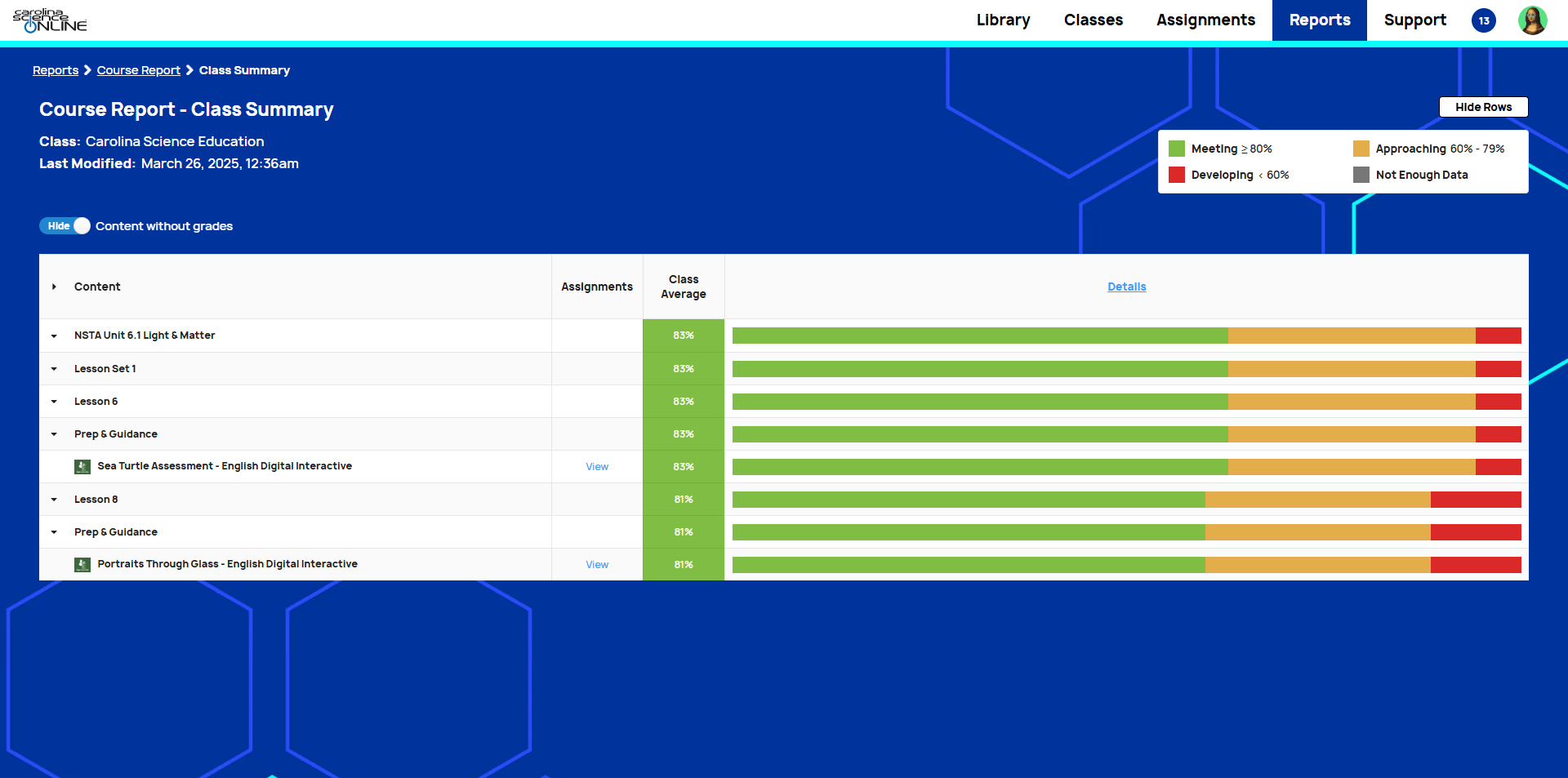Image resolution: width=1568 pixels, height=778 pixels.
Task: Collapse the Lesson Set 1 row
Action: pyautogui.click(x=54, y=369)
